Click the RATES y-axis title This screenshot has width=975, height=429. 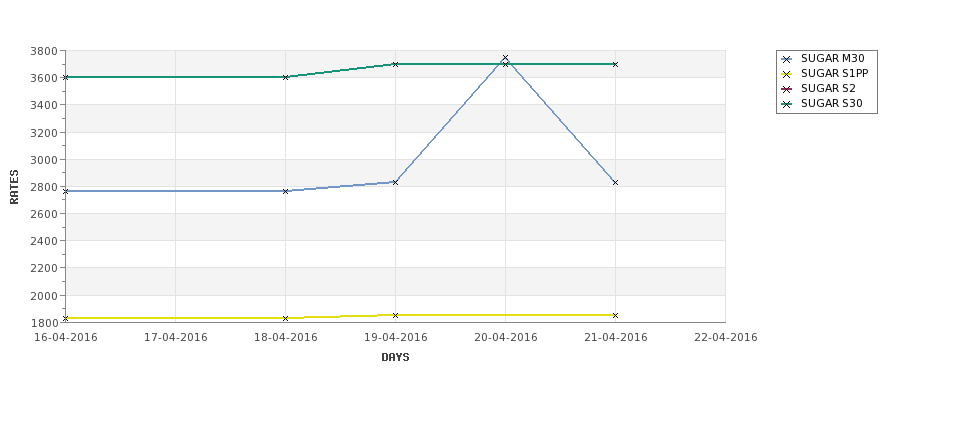(x=14, y=187)
